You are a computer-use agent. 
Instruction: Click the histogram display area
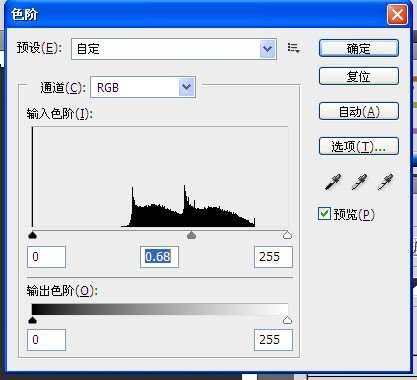tap(160, 177)
